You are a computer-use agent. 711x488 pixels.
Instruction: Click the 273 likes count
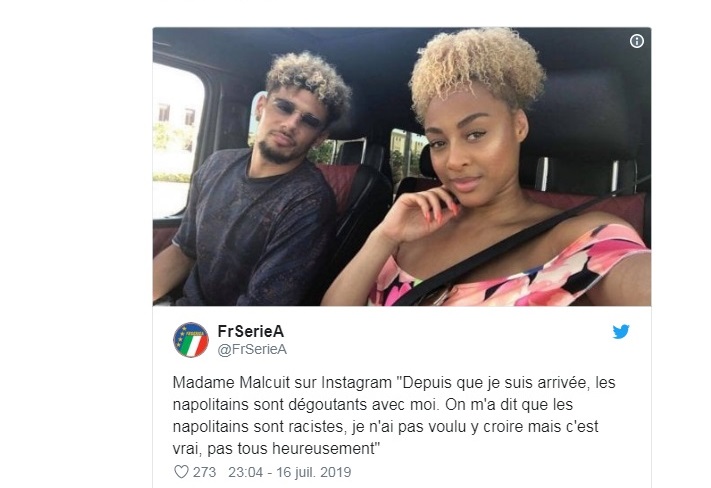(205, 472)
